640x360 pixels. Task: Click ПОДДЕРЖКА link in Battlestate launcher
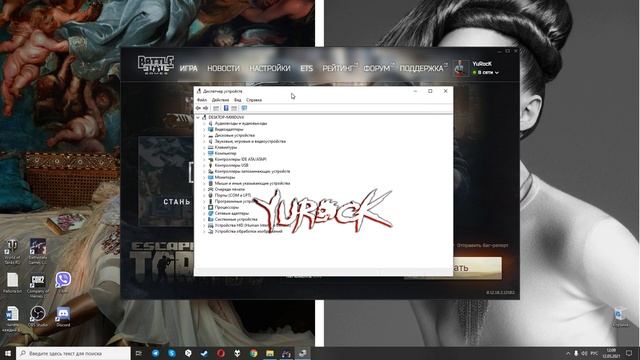[x=422, y=69]
